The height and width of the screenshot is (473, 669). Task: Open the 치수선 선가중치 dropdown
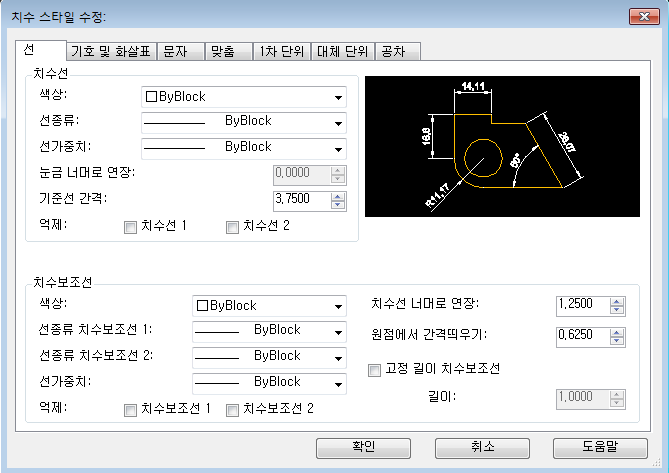[244, 149]
